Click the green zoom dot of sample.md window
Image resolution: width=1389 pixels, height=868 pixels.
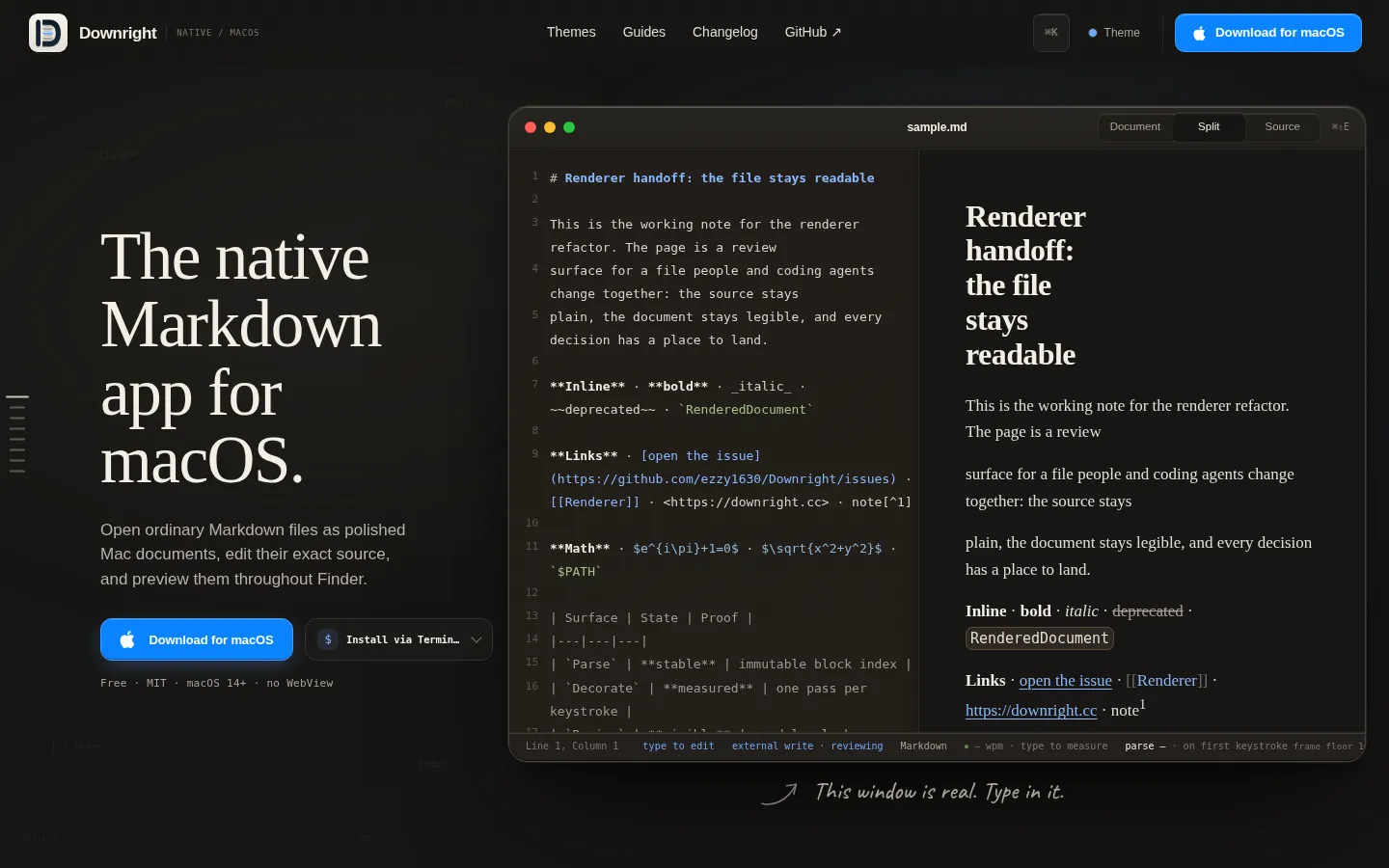pos(569,127)
